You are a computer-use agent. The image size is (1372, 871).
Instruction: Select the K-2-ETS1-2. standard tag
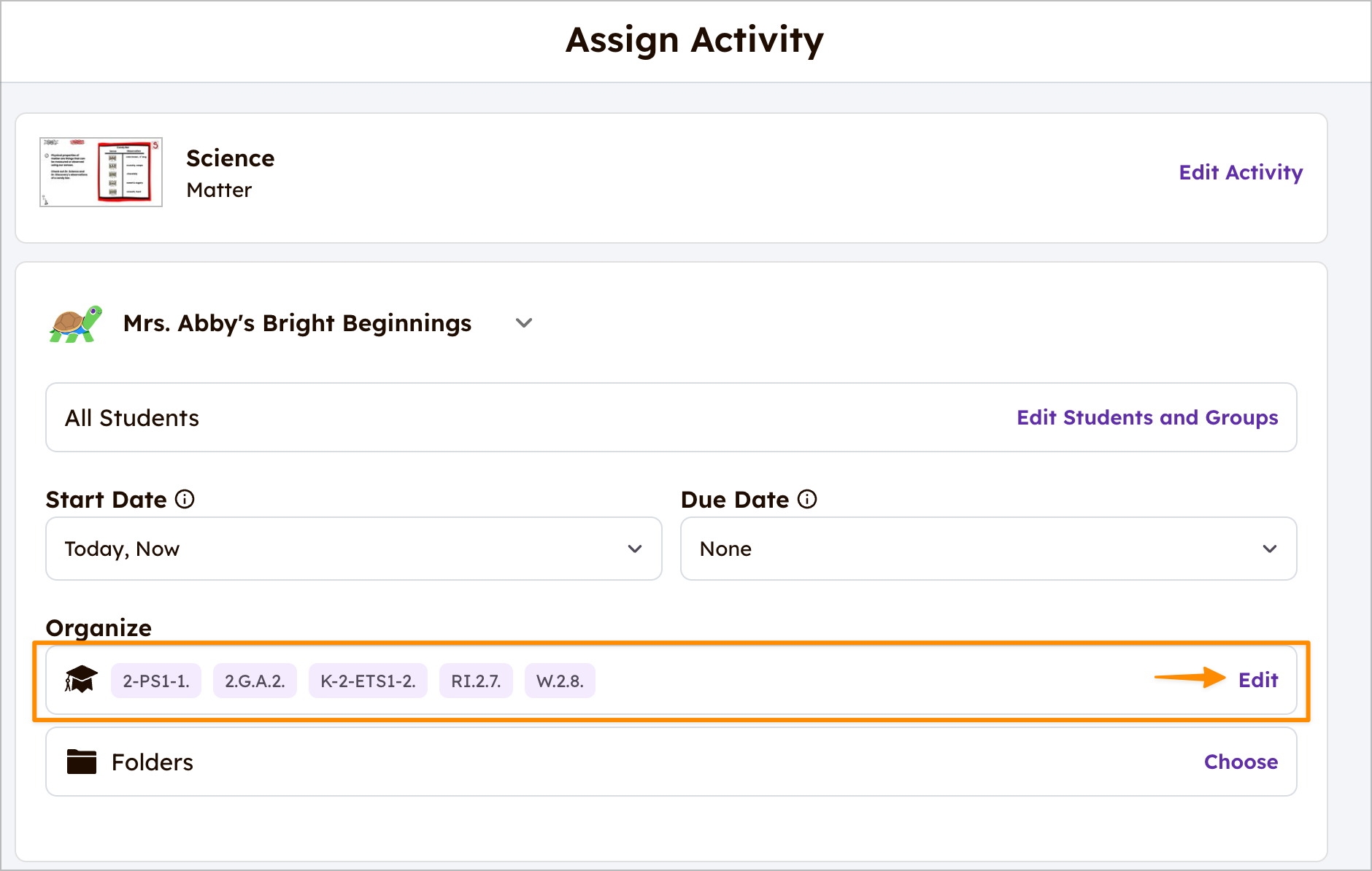(368, 681)
